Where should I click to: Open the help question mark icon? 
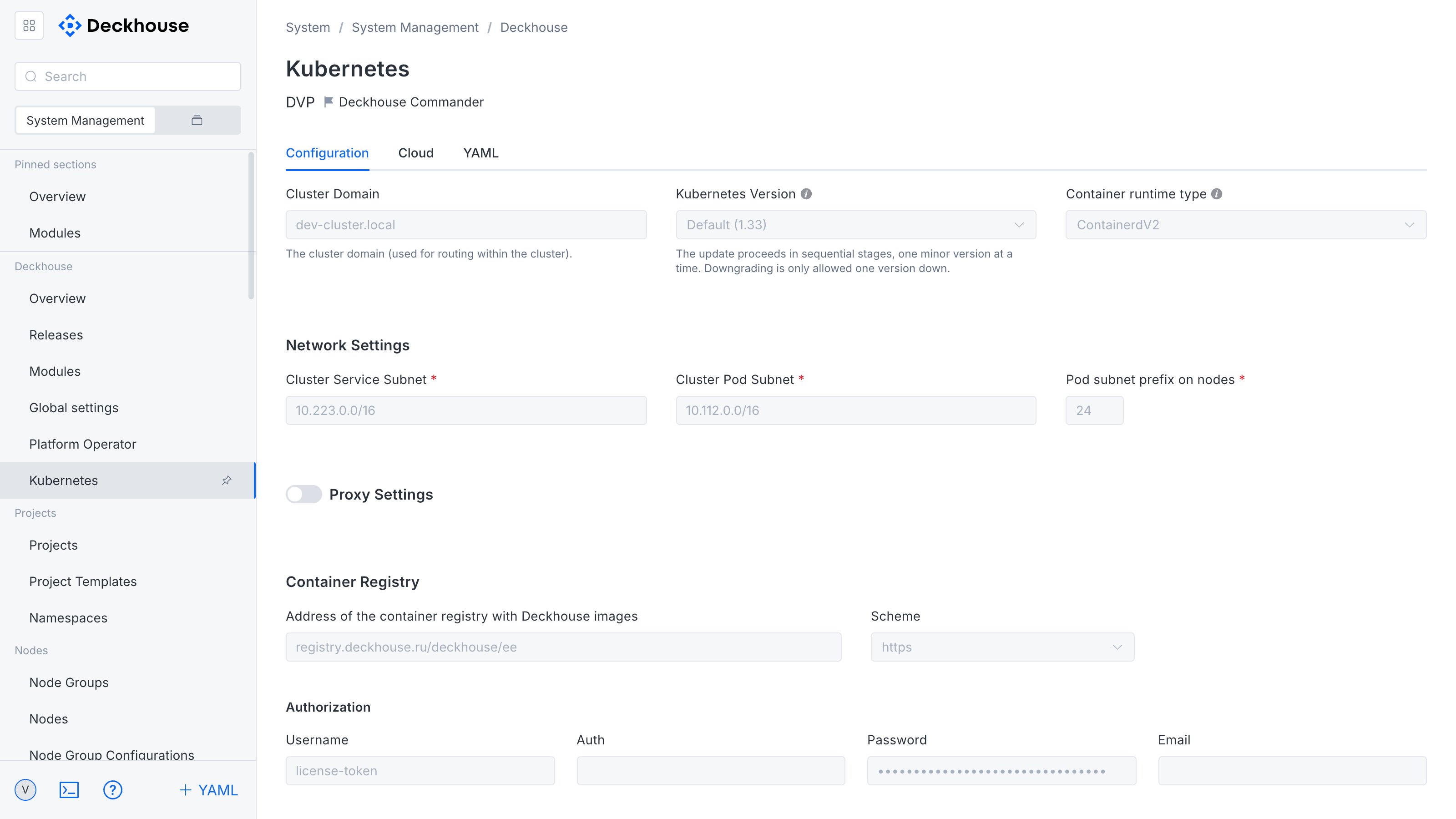click(112, 789)
